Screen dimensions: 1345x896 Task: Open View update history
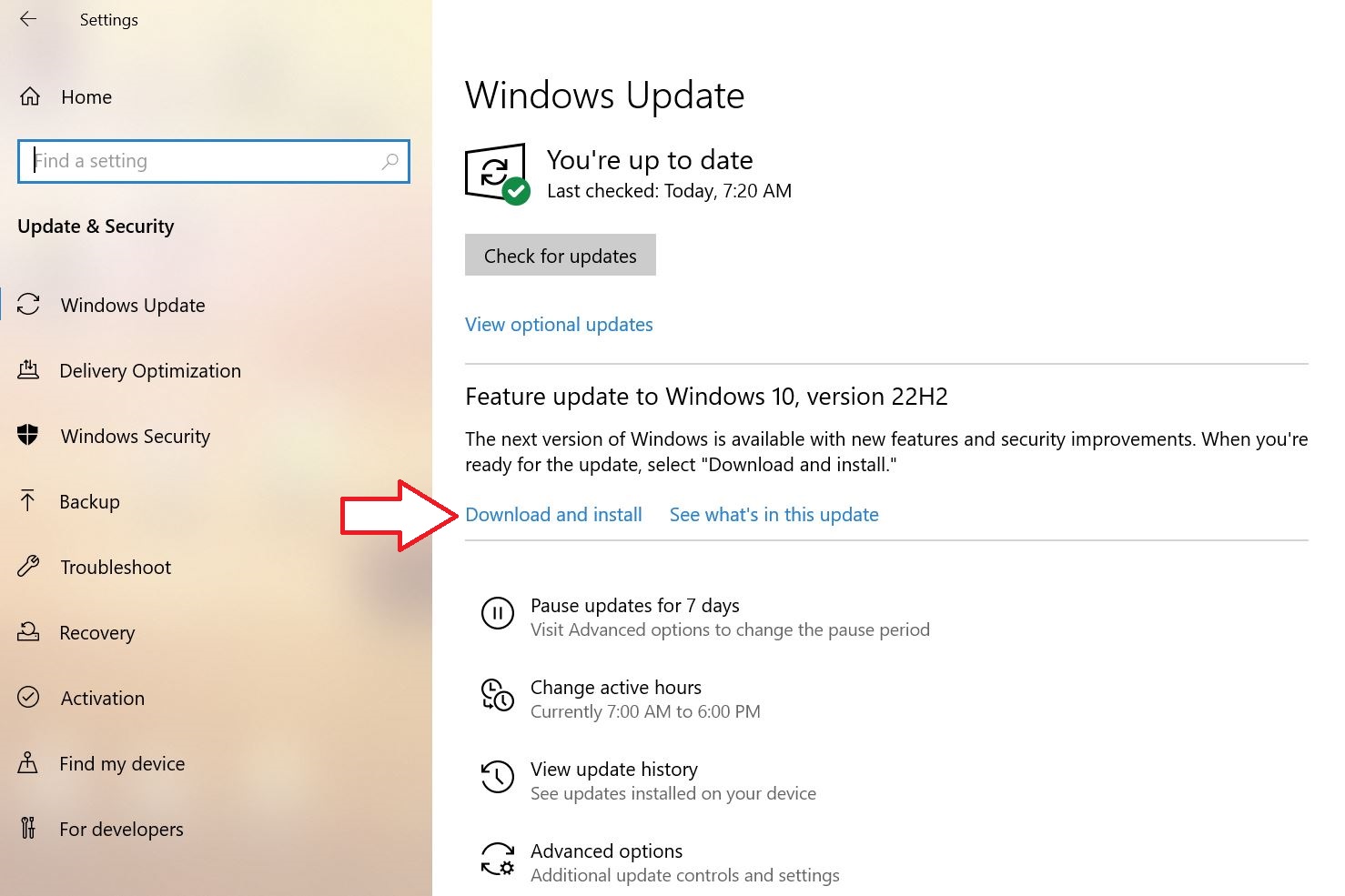point(614,770)
